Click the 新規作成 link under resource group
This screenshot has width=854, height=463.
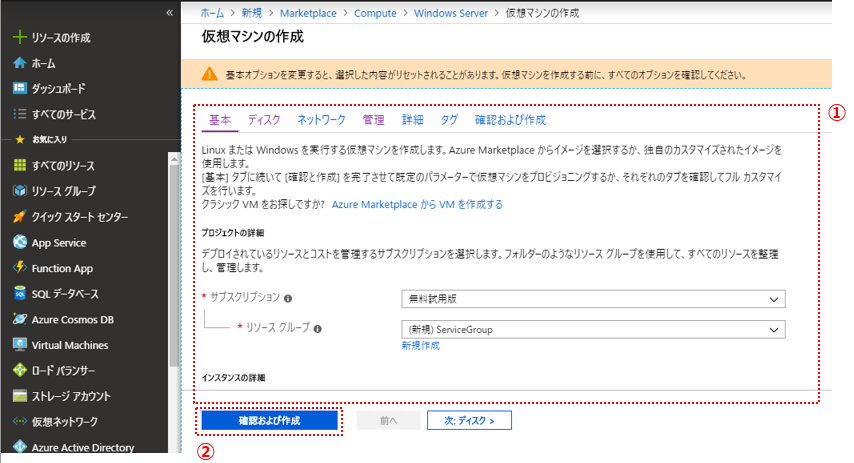click(x=420, y=345)
